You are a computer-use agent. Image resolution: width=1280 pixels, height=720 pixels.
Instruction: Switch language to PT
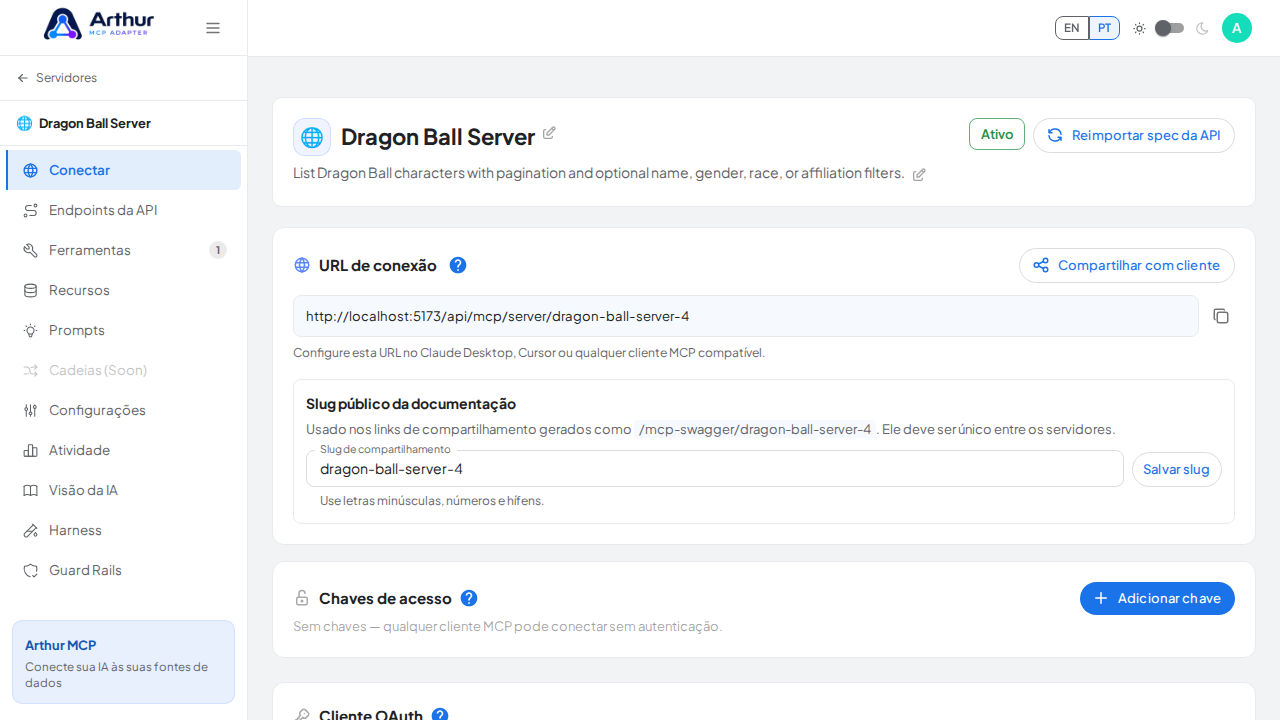[x=1104, y=28]
